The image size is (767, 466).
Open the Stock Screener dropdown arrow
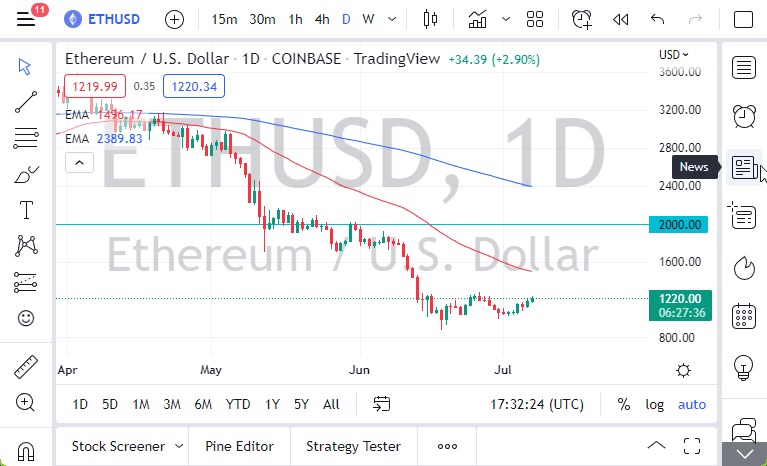179,446
